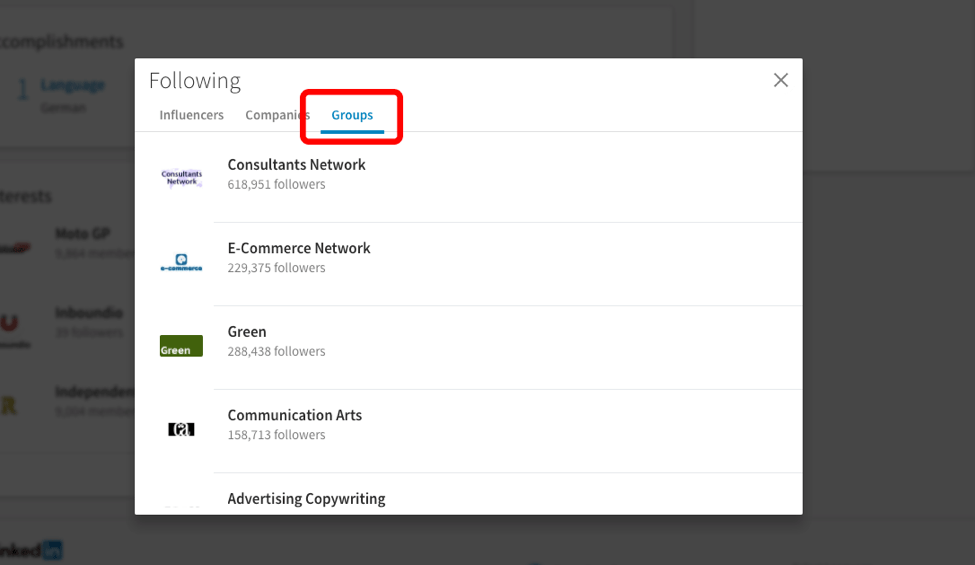Click the E-Commerce Network logo icon
Viewport: 975px width, 565px height.
[x=181, y=263]
